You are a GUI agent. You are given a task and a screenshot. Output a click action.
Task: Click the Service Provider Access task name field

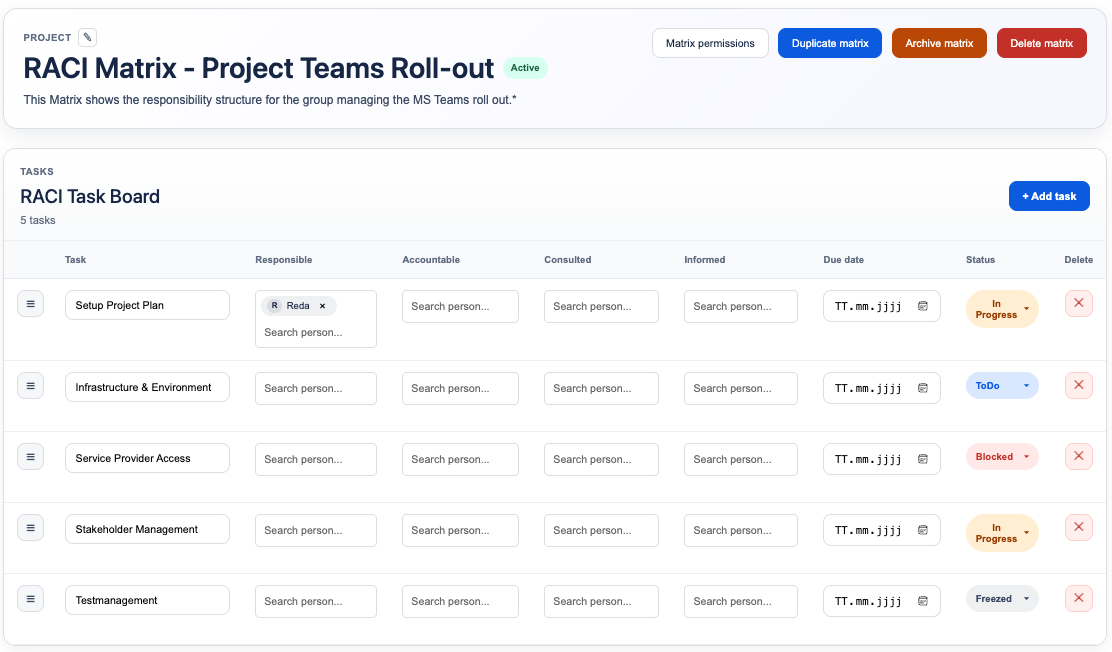[147, 458]
